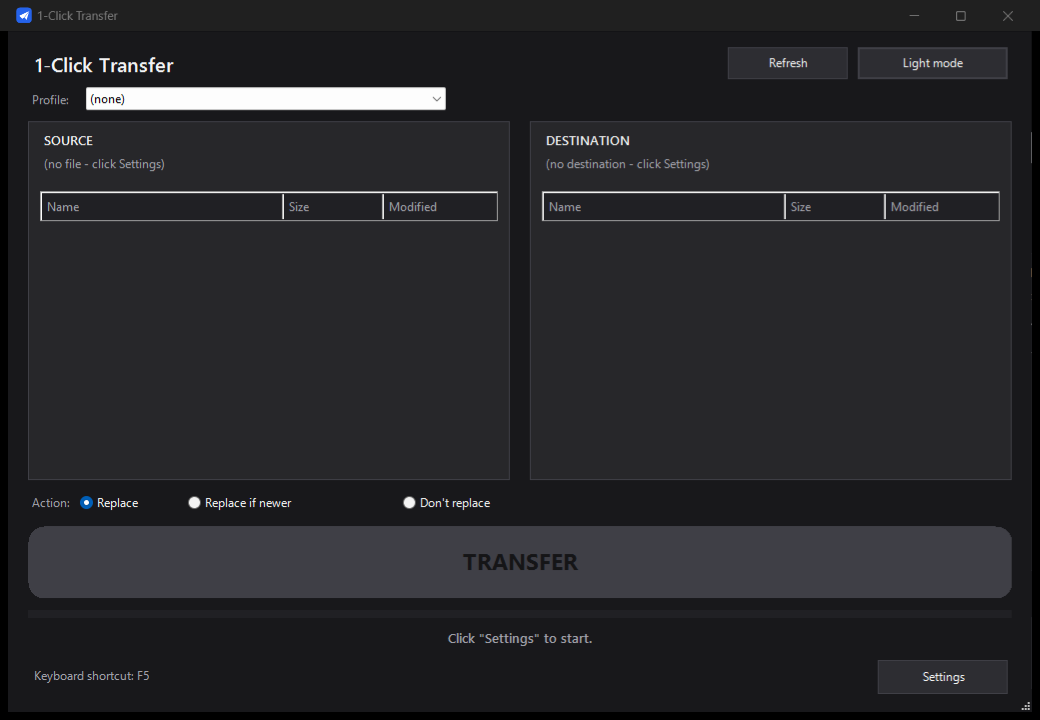
Task: Click the "Keyboard shortcut: F5" text
Action: click(x=92, y=676)
